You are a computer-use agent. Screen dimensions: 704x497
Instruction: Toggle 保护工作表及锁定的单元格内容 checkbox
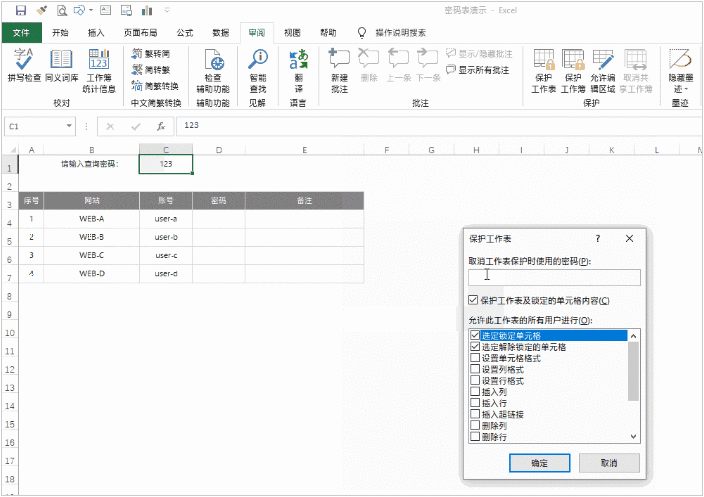(473, 300)
